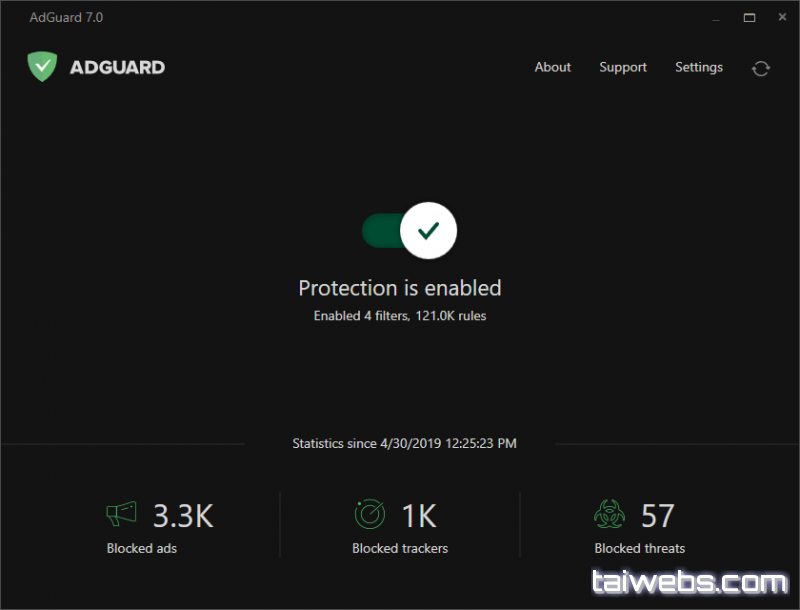Click the "Statistics since" date text

(x=404, y=443)
